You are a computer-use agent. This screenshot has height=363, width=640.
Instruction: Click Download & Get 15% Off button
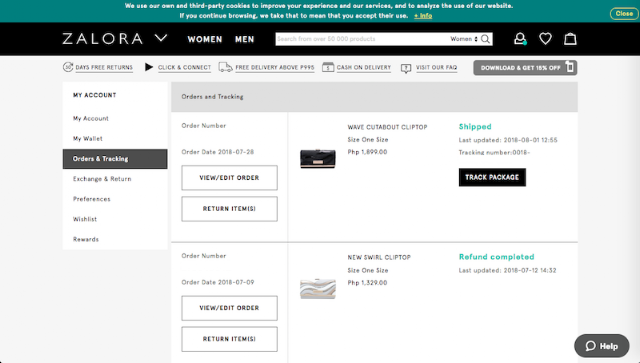click(x=525, y=68)
